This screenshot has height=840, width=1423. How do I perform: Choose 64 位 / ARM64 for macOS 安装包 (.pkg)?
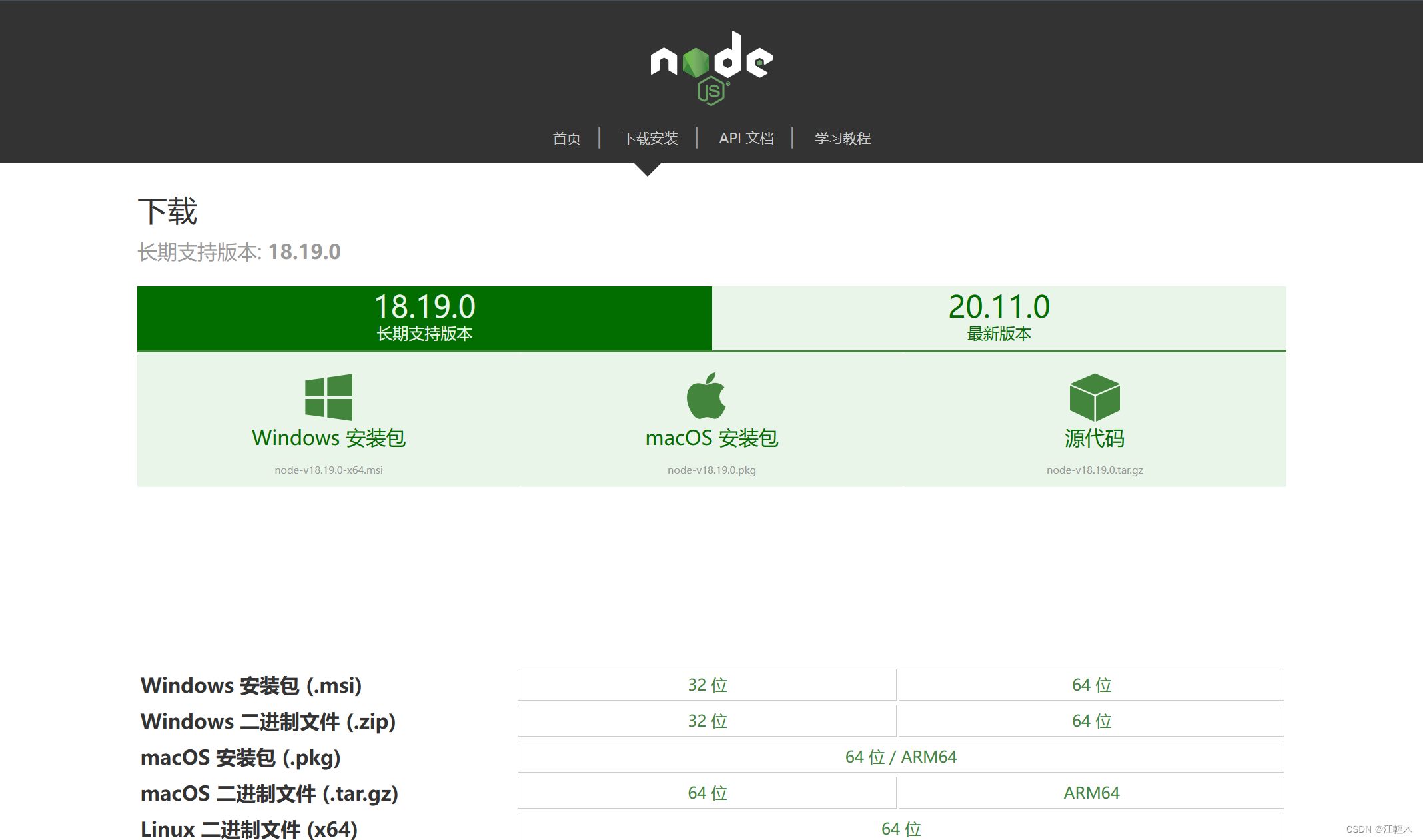(x=901, y=757)
